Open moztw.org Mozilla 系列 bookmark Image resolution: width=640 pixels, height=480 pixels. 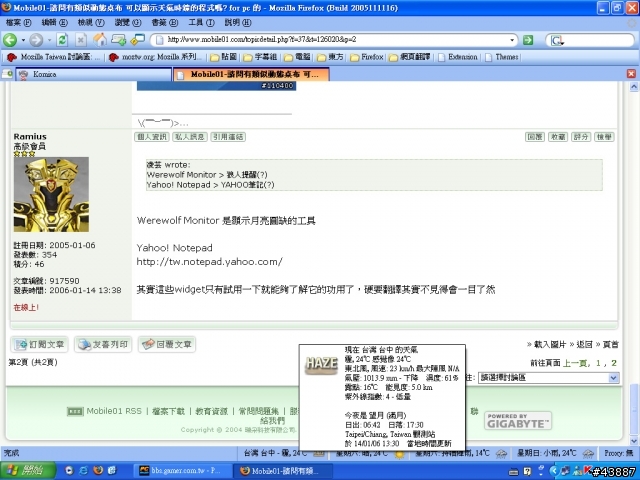pyautogui.click(x=155, y=57)
